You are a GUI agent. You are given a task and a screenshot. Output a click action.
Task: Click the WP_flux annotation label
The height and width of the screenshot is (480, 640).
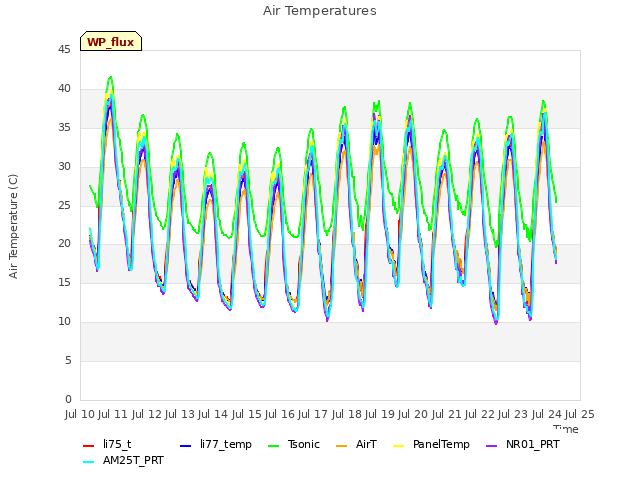(x=111, y=41)
